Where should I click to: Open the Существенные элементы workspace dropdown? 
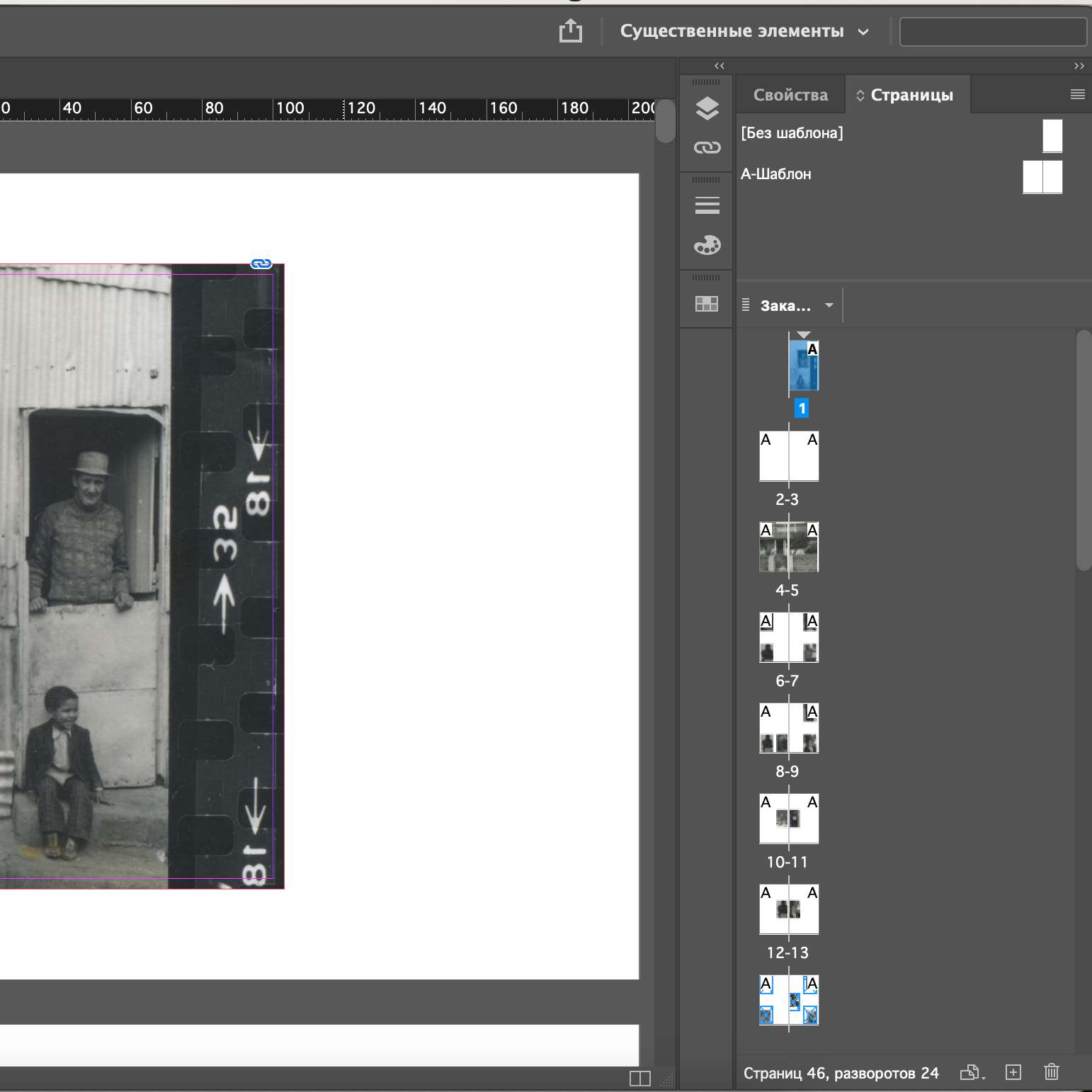pos(744,31)
